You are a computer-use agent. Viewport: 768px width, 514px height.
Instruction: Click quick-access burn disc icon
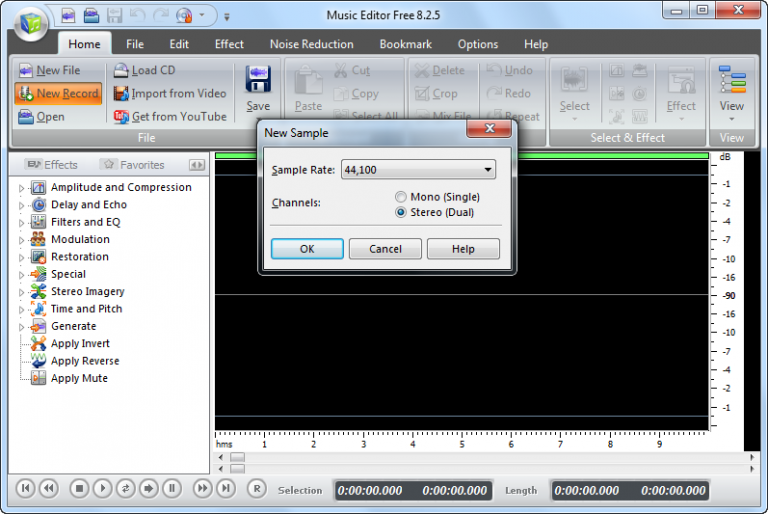coord(184,16)
